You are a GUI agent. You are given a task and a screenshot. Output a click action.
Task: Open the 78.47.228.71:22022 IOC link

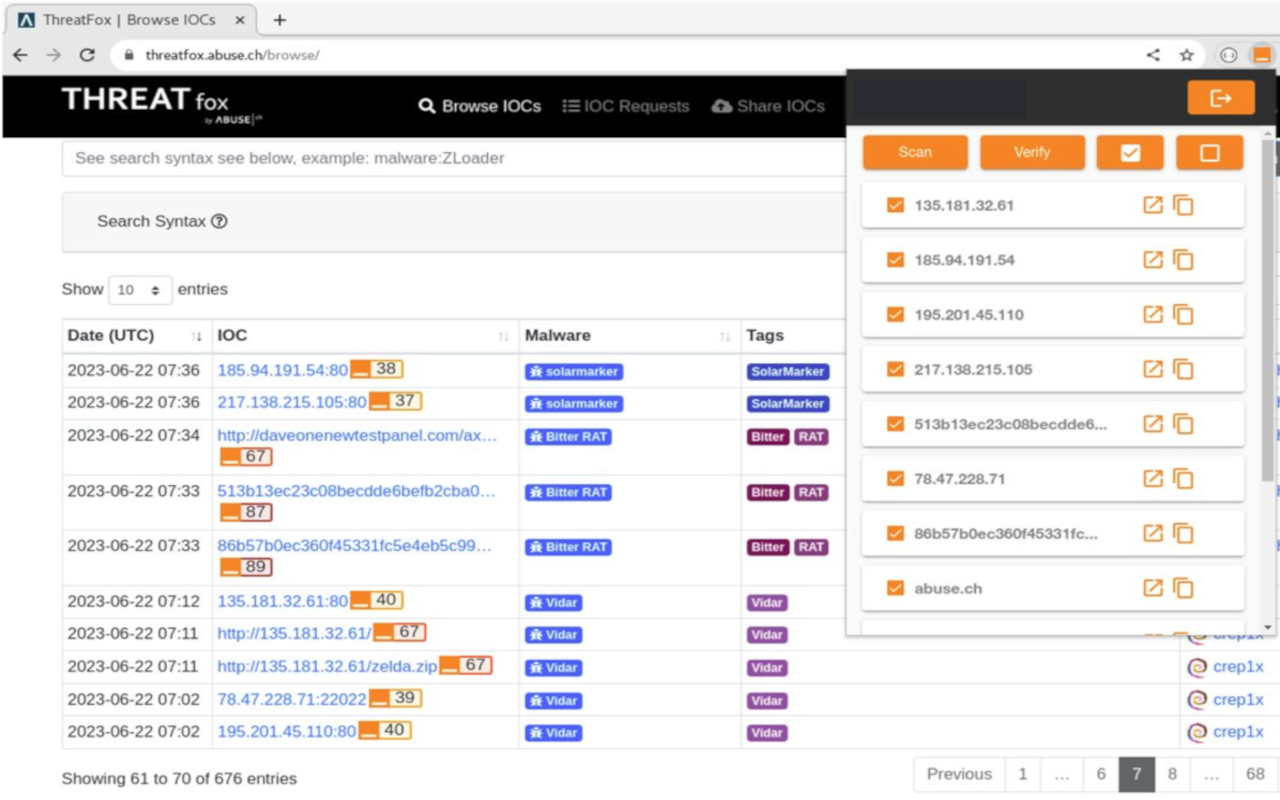tap(291, 699)
